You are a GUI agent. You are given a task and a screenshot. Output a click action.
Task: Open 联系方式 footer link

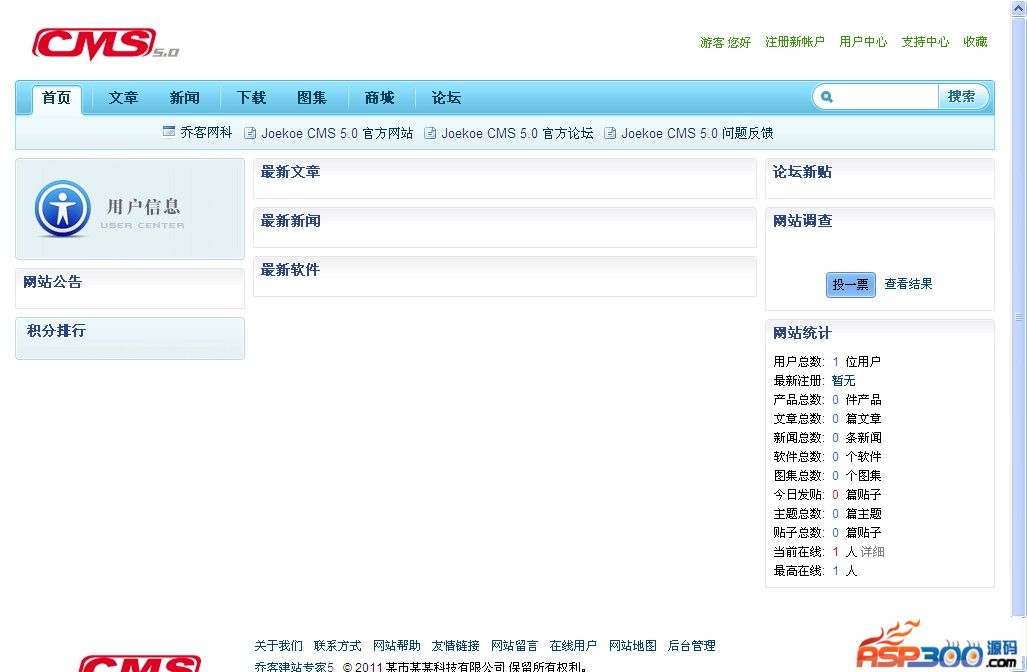(337, 646)
